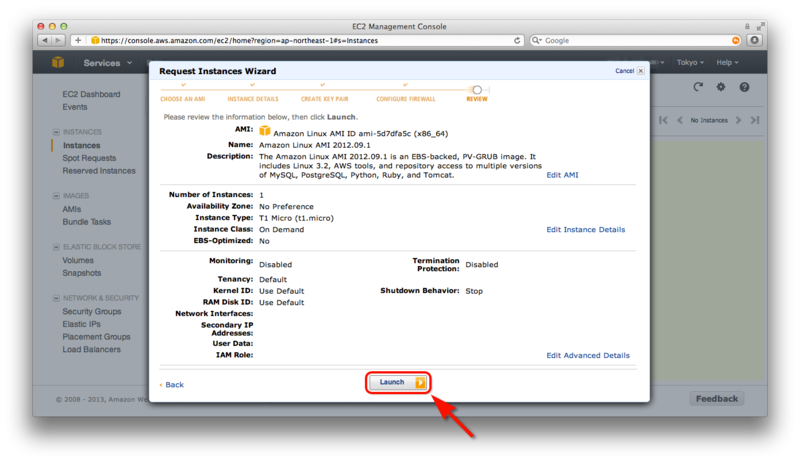Image resolution: width=800 pixels, height=462 pixels.
Task: Click the orange icon in the search field
Action: (735, 40)
